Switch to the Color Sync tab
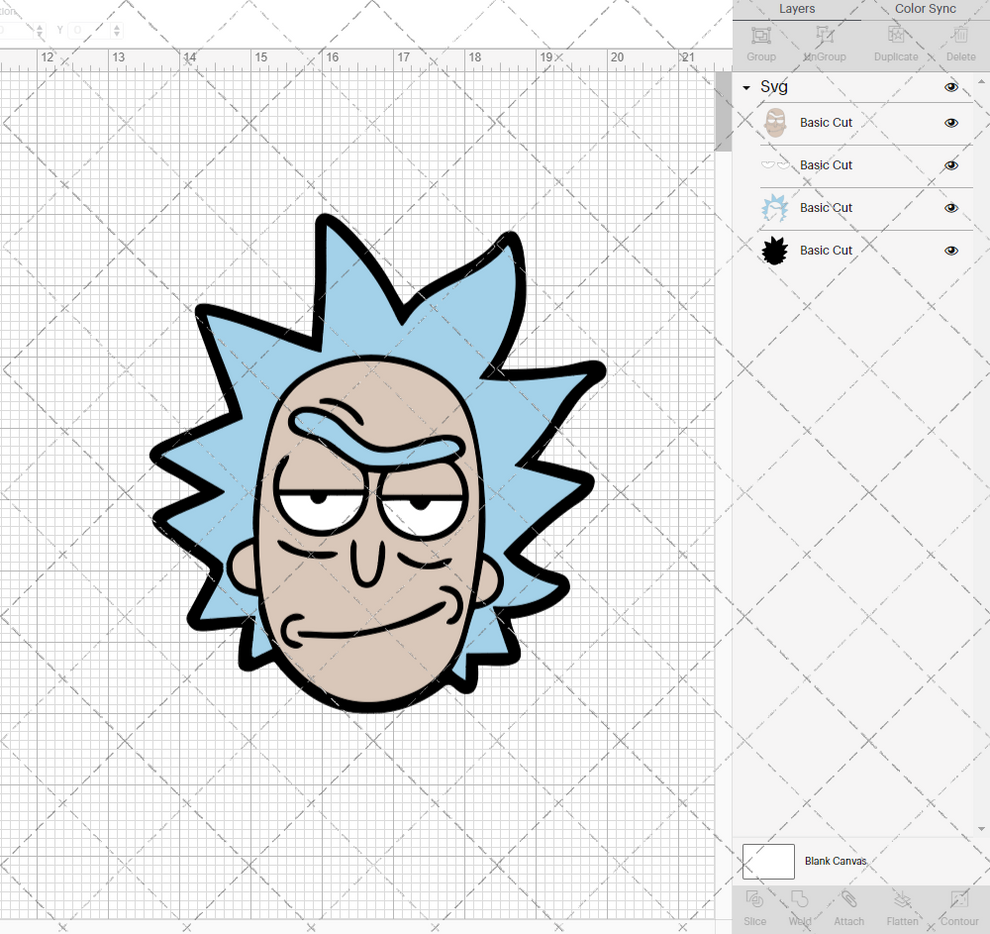The height and width of the screenshot is (934, 990). click(x=924, y=9)
